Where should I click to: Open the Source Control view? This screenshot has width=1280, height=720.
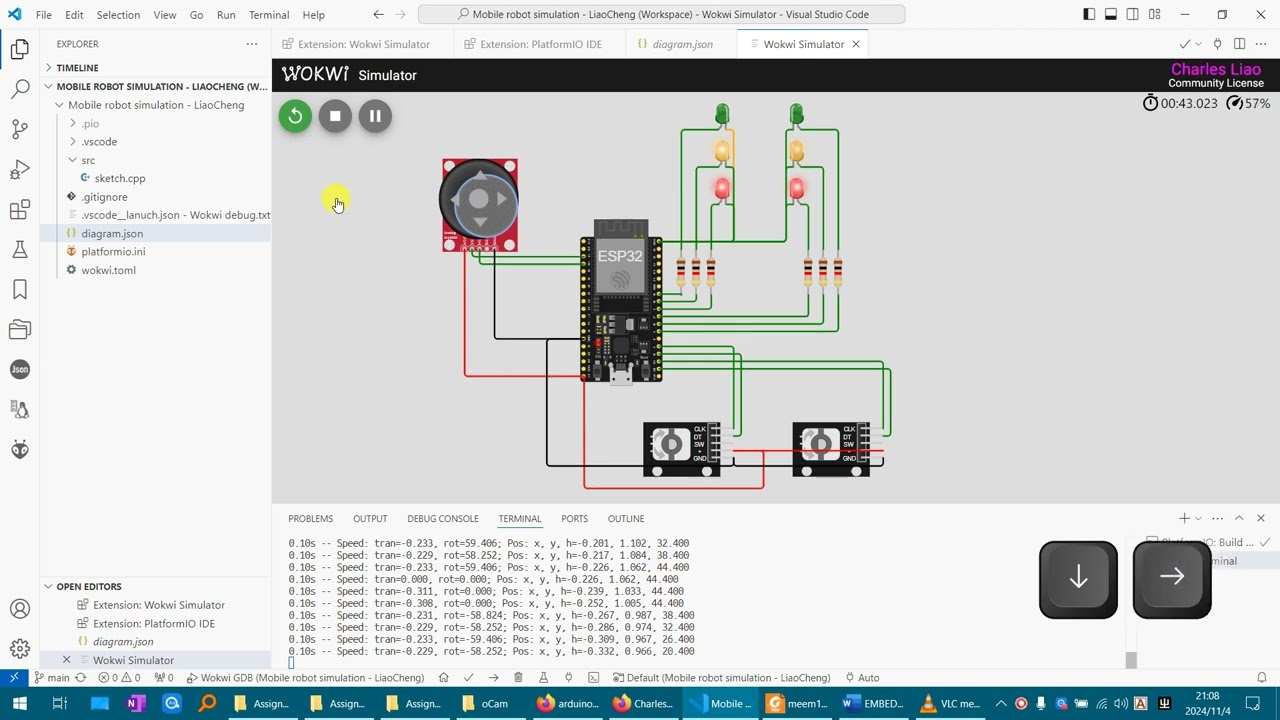[x=19, y=129]
